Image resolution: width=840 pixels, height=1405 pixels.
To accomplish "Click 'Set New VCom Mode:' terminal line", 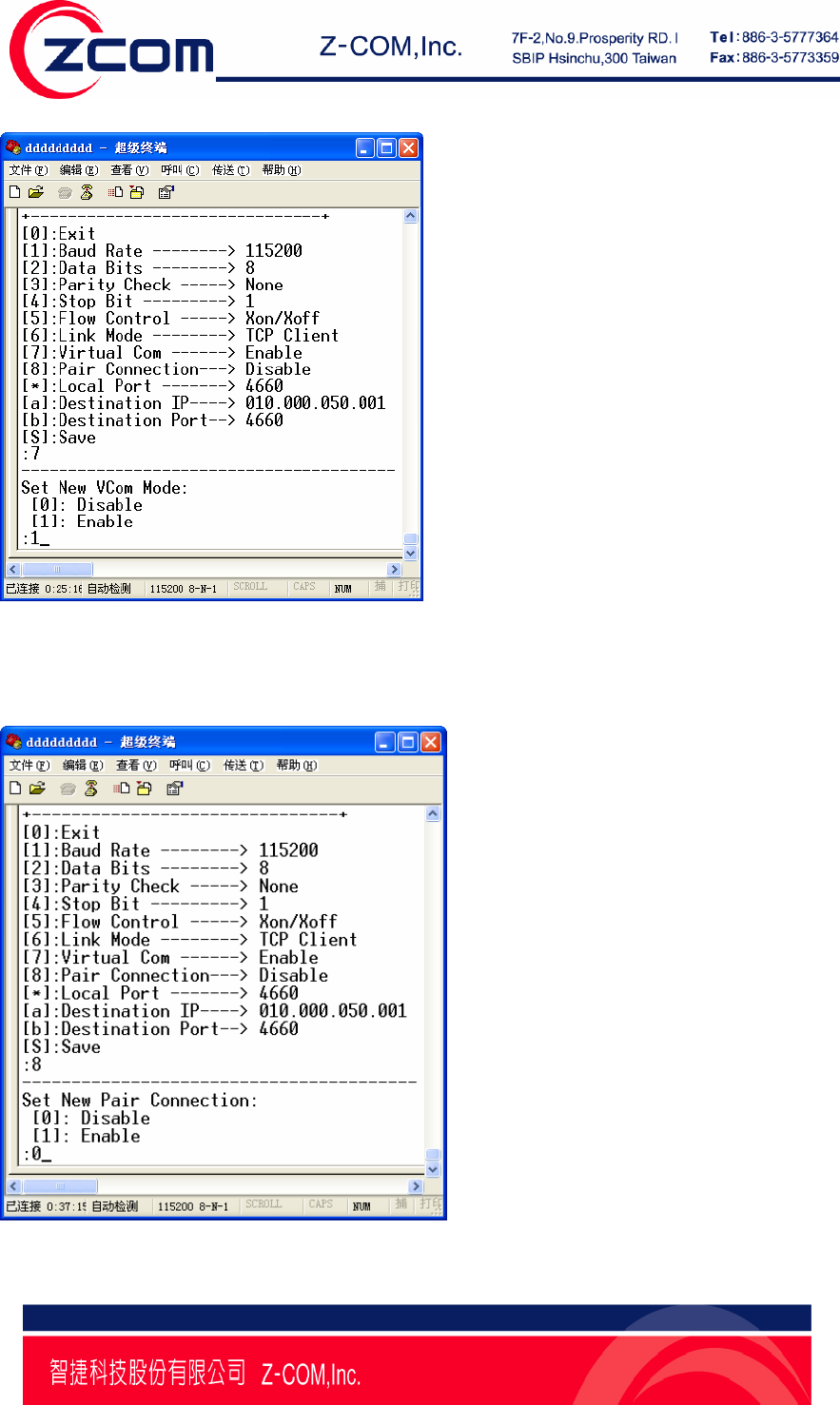I will click(105, 488).
